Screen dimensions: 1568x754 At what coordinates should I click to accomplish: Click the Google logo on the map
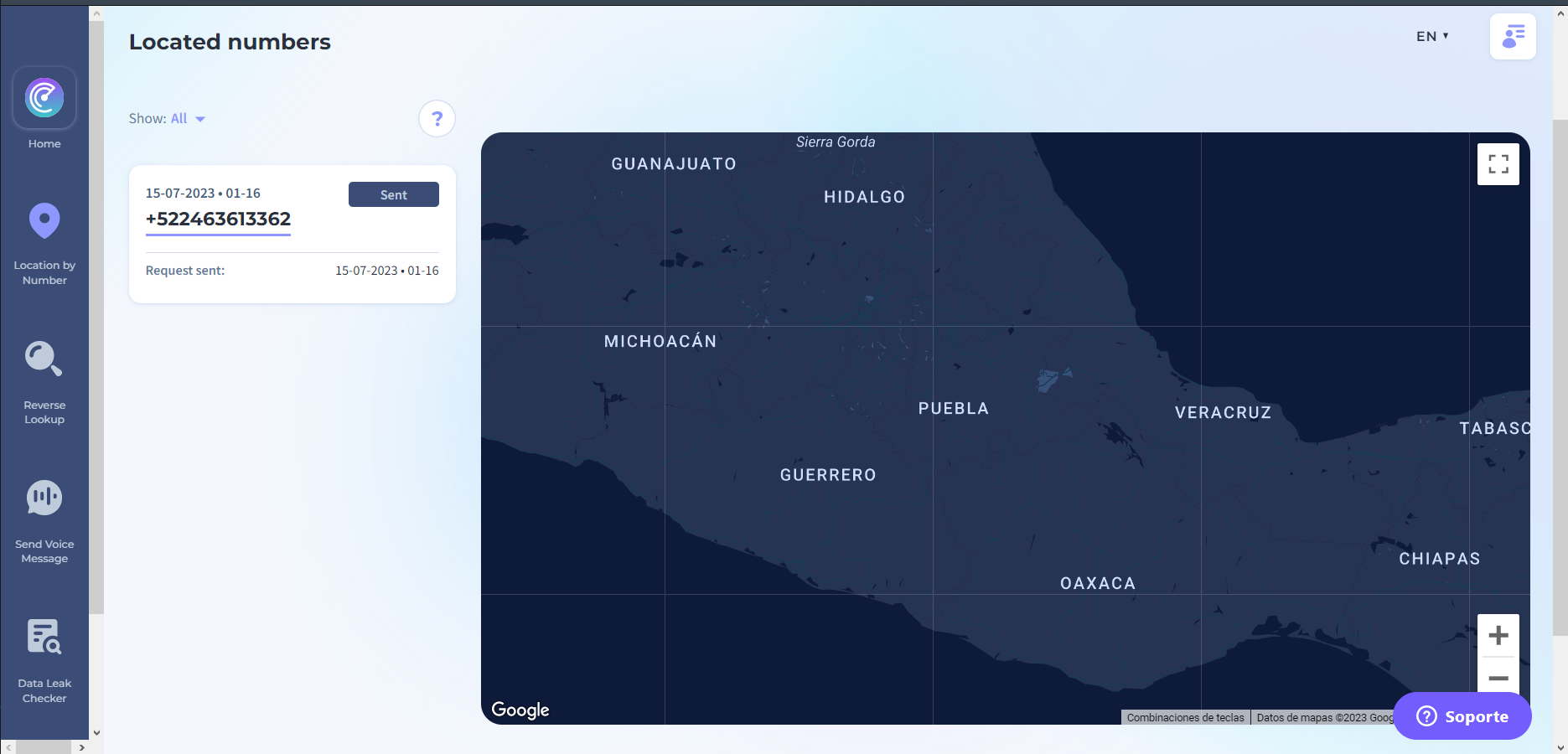520,710
